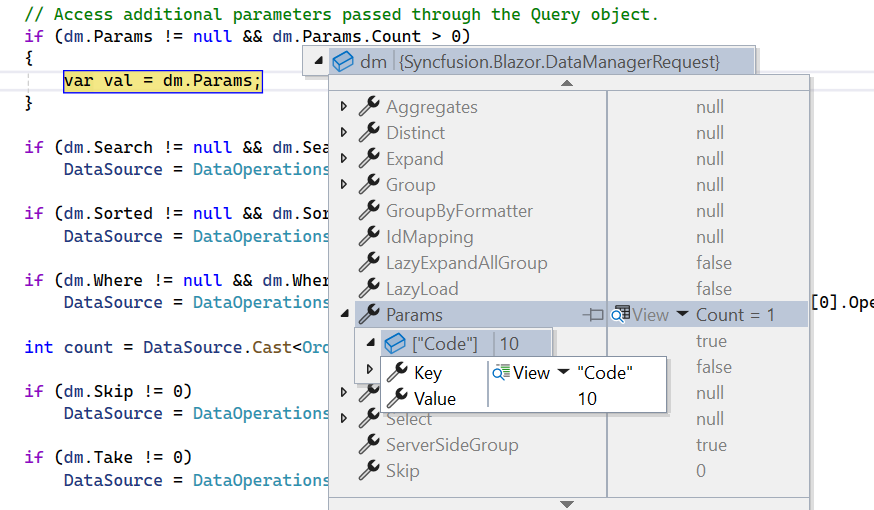The width and height of the screenshot is (874, 510).
Task: Click the {Syncfusion.Blazor.DataManagerRequest} value
Action: point(560,61)
